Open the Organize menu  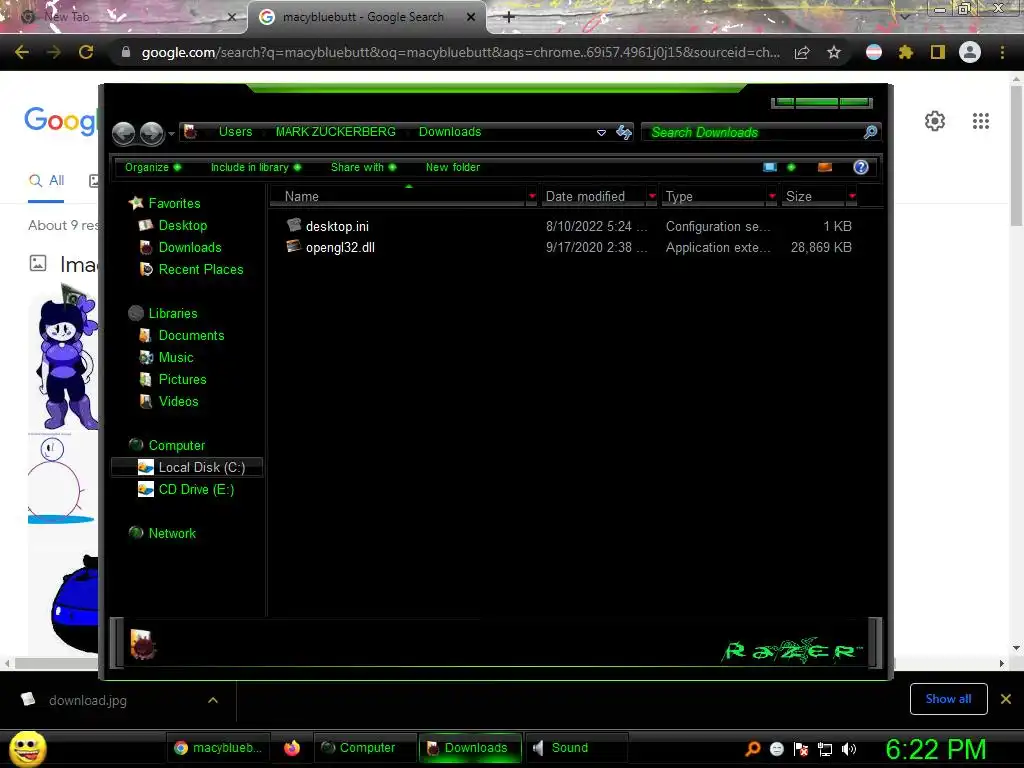pos(153,167)
